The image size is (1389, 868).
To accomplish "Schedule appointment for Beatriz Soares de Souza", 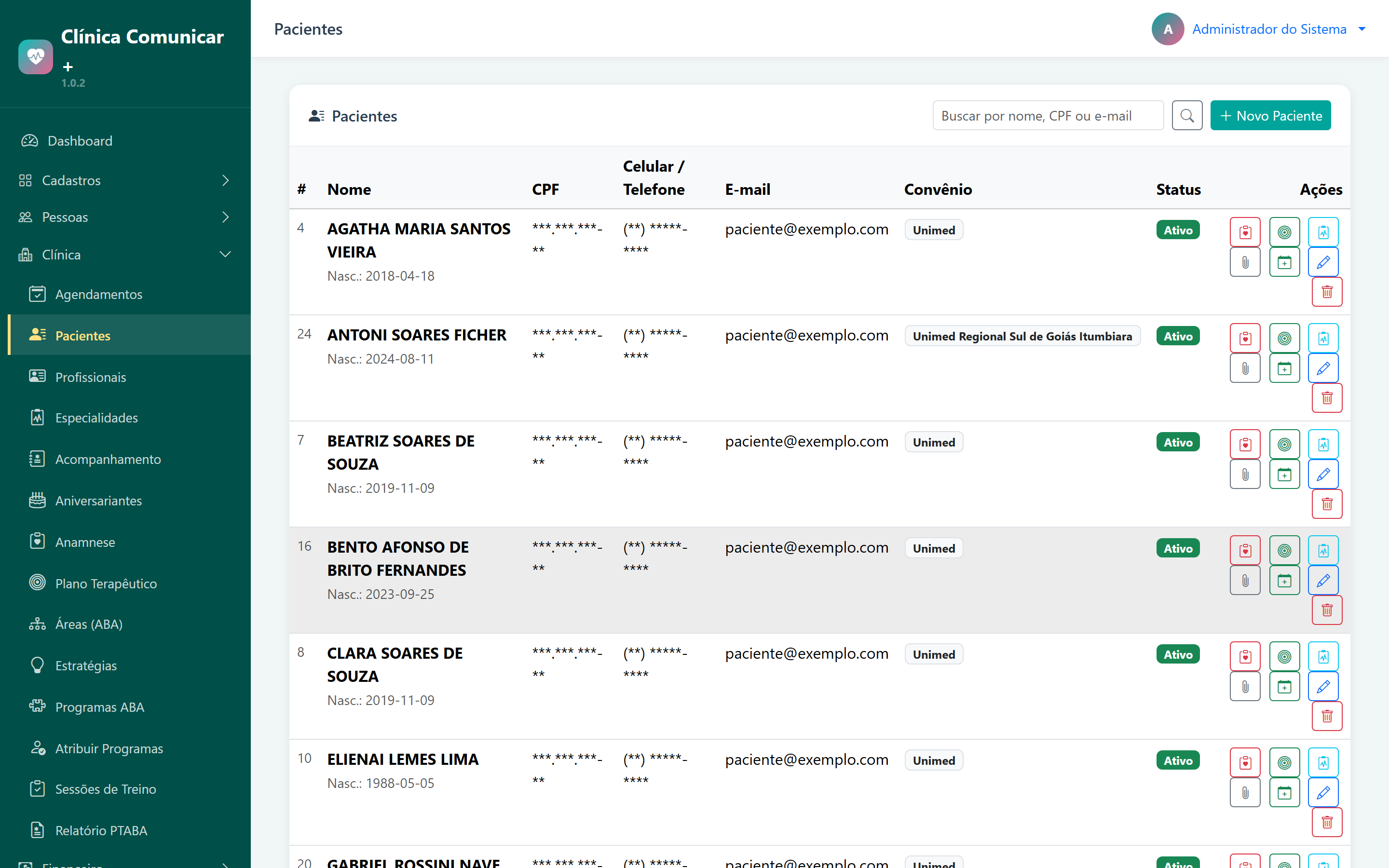I will point(1284,475).
